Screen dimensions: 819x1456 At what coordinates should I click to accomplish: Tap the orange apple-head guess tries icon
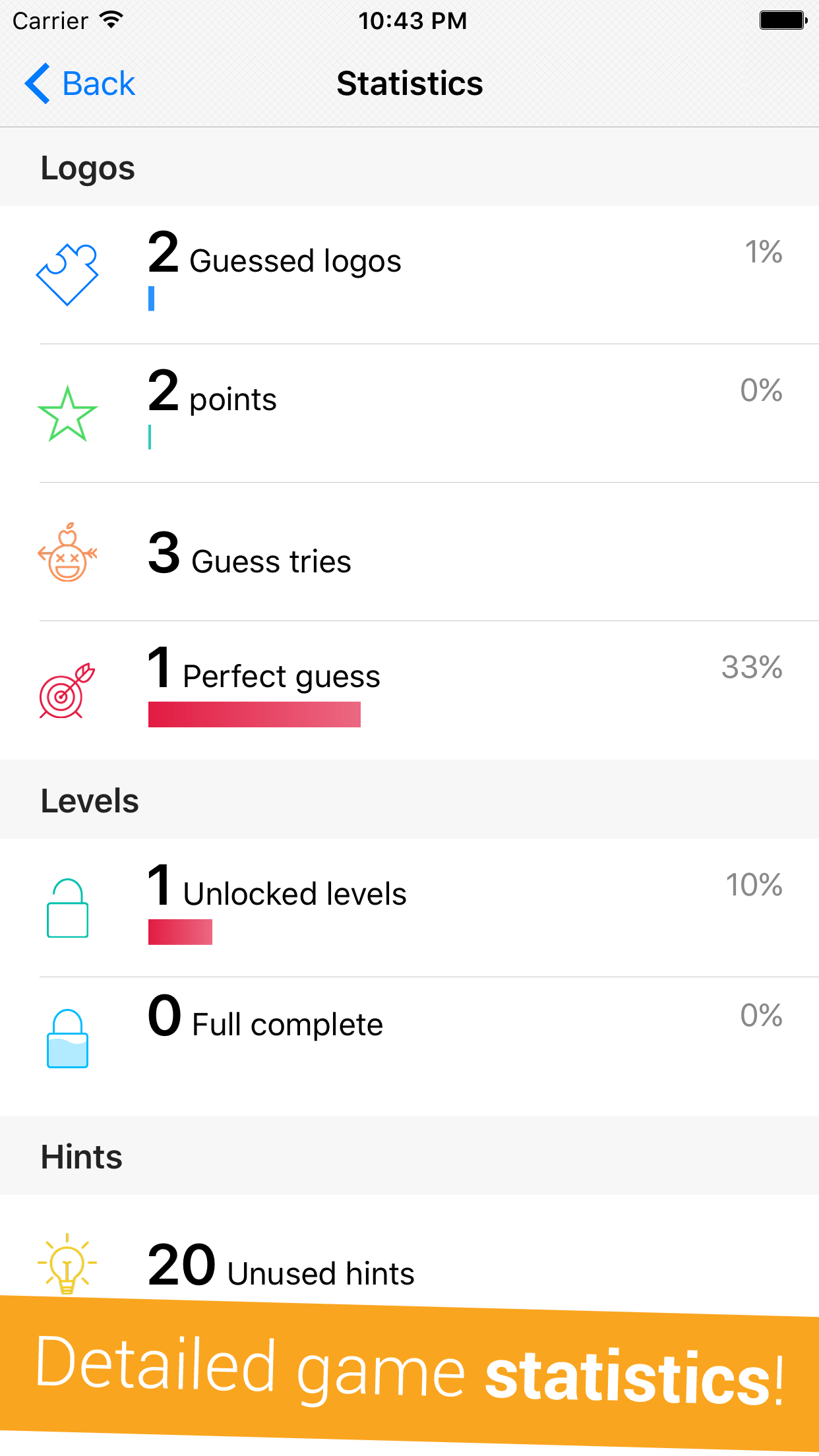tap(67, 553)
